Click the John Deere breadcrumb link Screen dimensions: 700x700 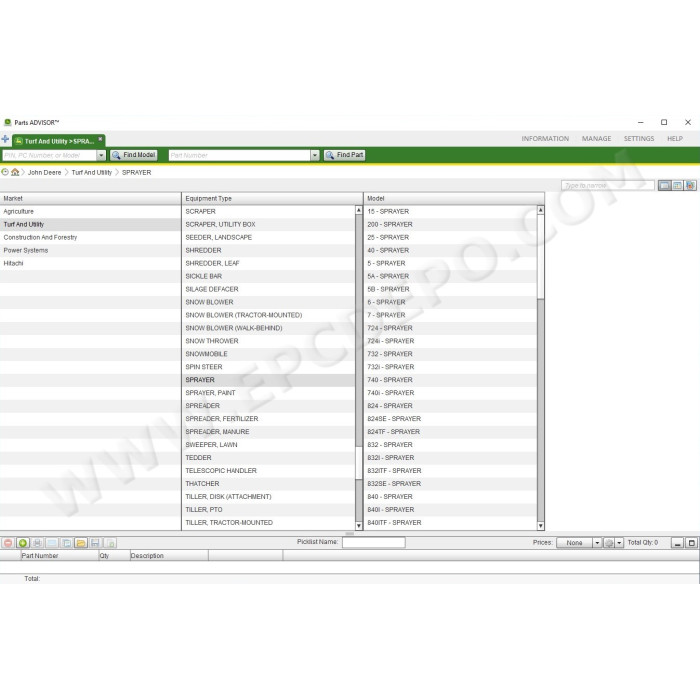44,172
